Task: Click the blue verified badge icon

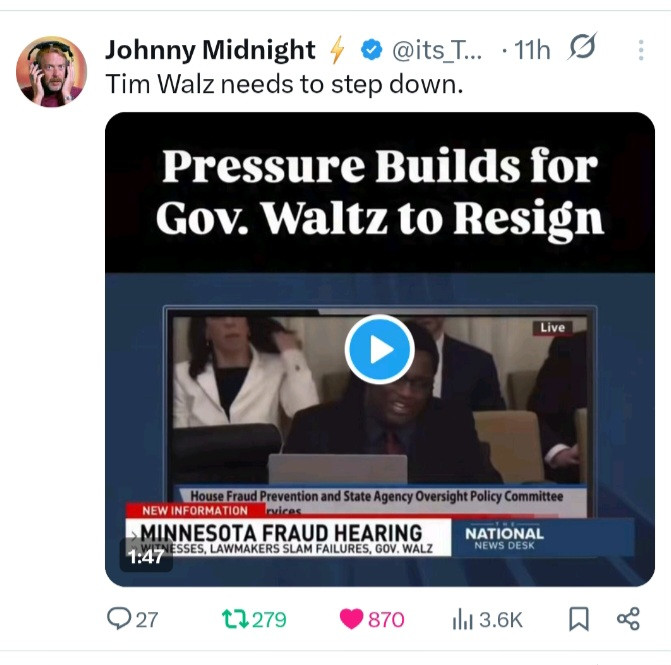Action: pos(371,50)
